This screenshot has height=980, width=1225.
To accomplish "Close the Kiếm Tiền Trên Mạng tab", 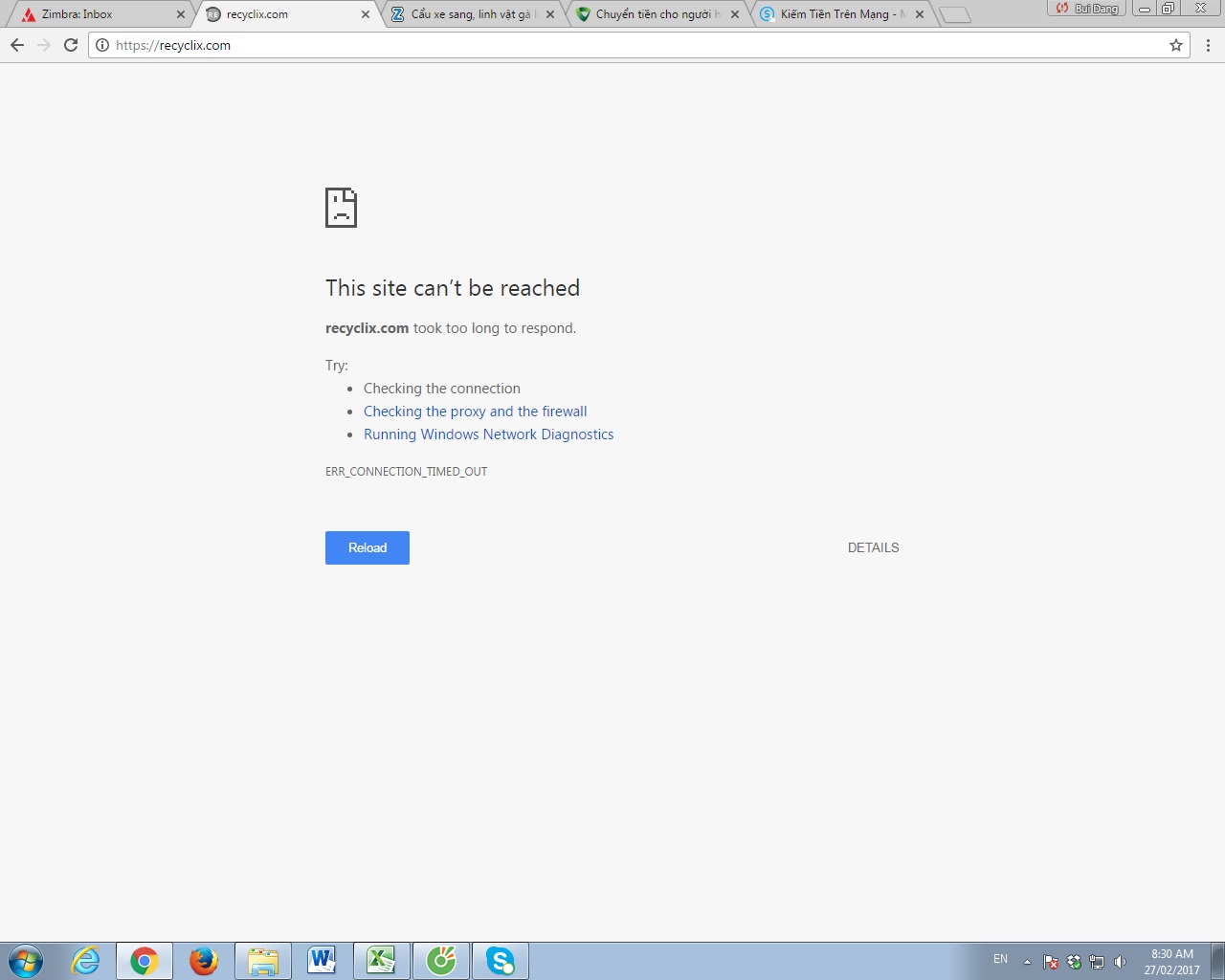I will pyautogui.click(x=920, y=14).
